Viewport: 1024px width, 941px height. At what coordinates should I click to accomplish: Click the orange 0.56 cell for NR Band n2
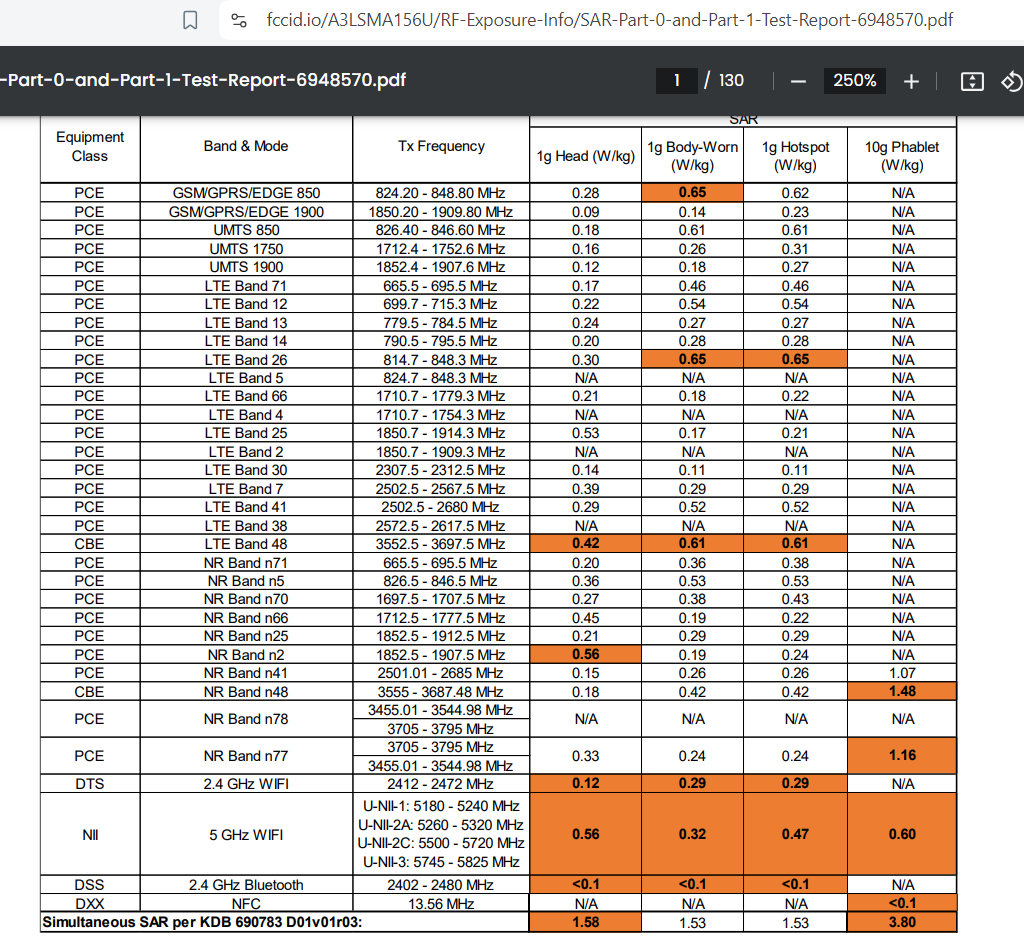[585, 655]
